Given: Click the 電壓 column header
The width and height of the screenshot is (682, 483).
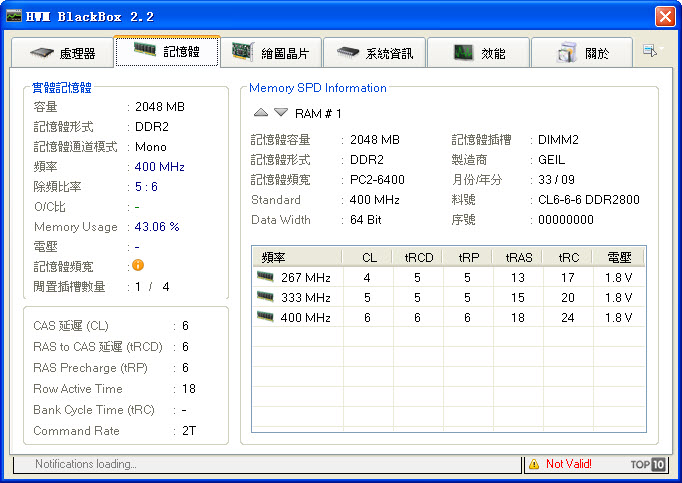Looking at the screenshot, I should pos(619,257).
